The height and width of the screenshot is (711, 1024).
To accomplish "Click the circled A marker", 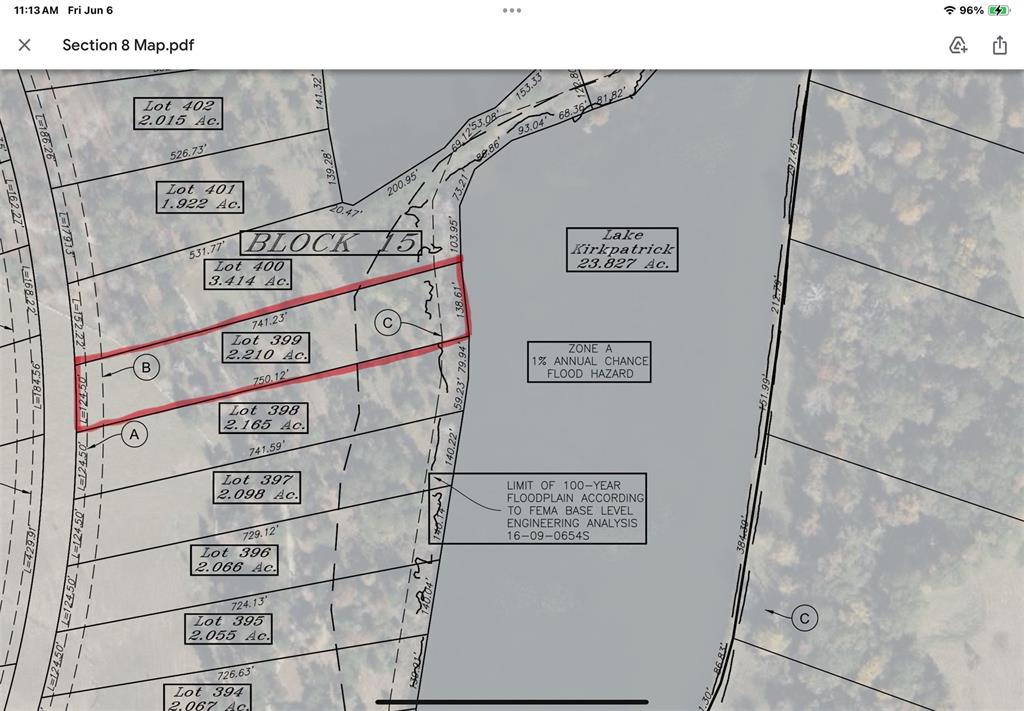I will click(x=135, y=434).
